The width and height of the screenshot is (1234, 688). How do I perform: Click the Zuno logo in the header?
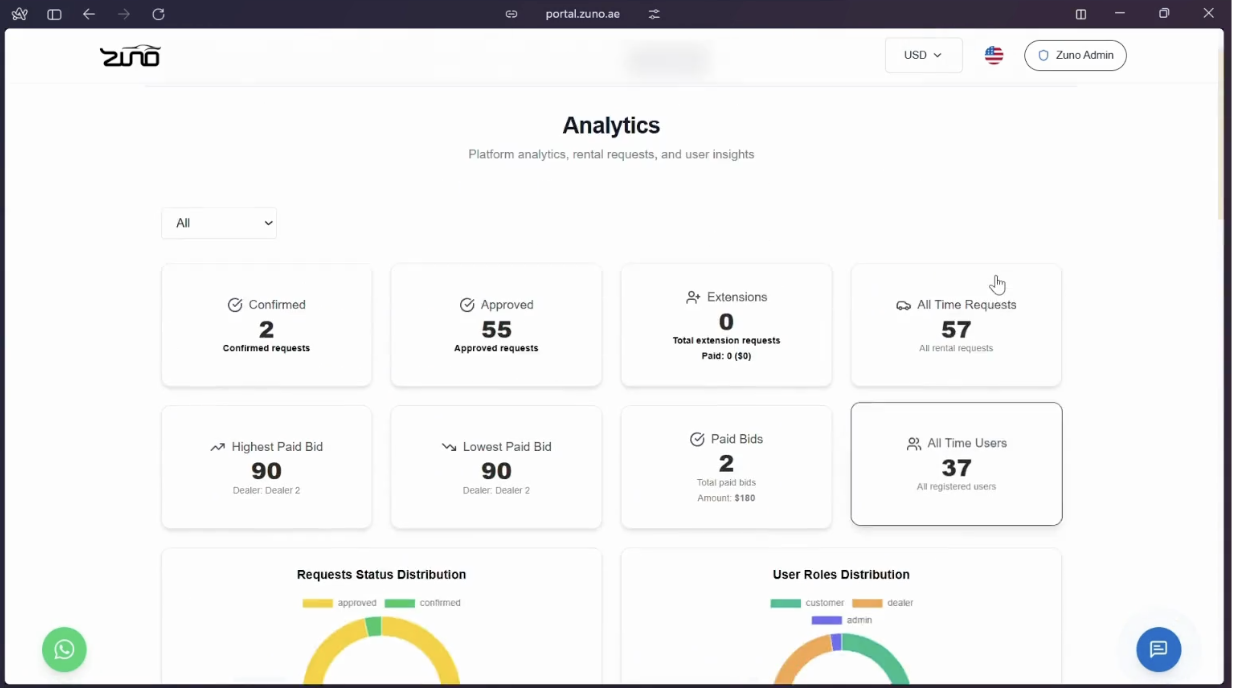pos(130,56)
